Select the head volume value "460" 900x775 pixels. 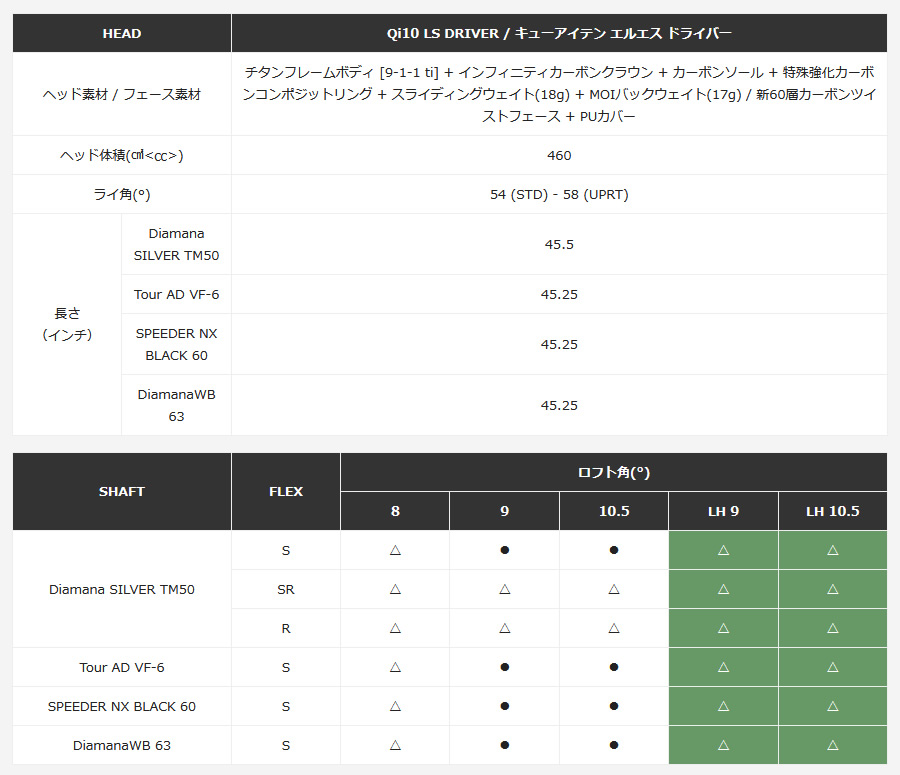tap(559, 156)
